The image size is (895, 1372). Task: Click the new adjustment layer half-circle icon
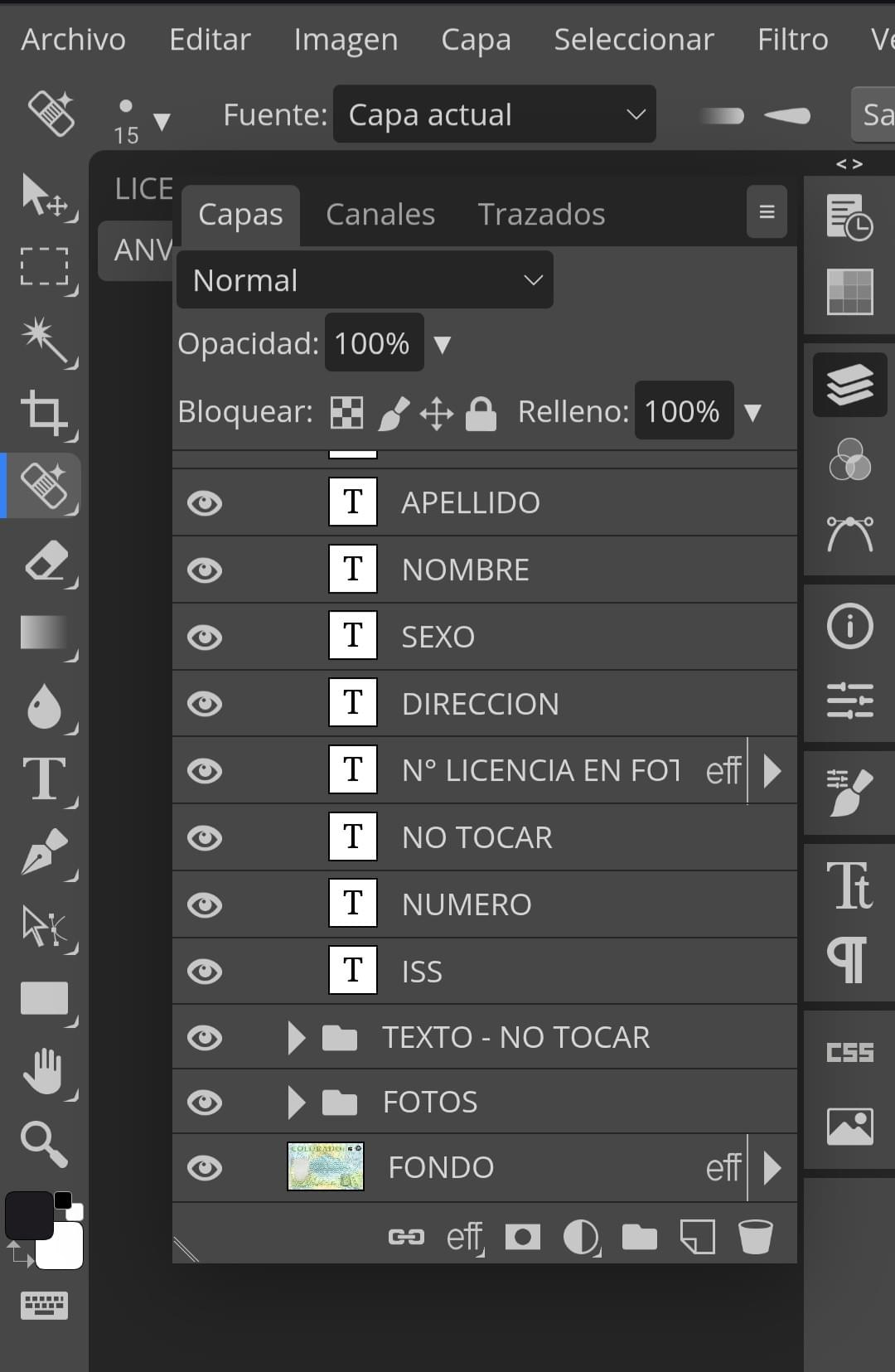pos(582,1237)
